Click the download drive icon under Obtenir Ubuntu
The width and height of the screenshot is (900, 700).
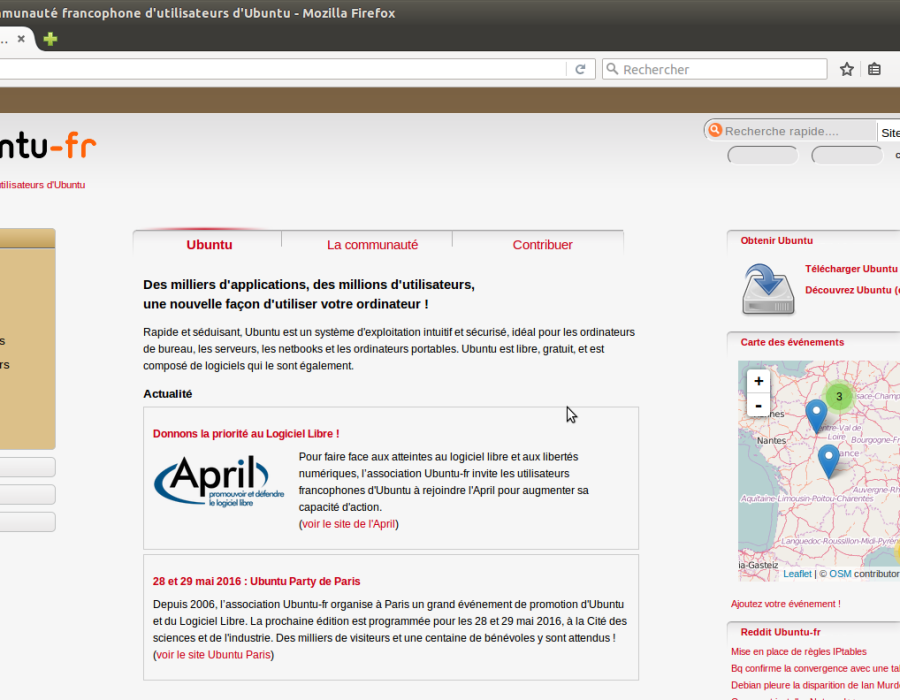[x=768, y=289]
